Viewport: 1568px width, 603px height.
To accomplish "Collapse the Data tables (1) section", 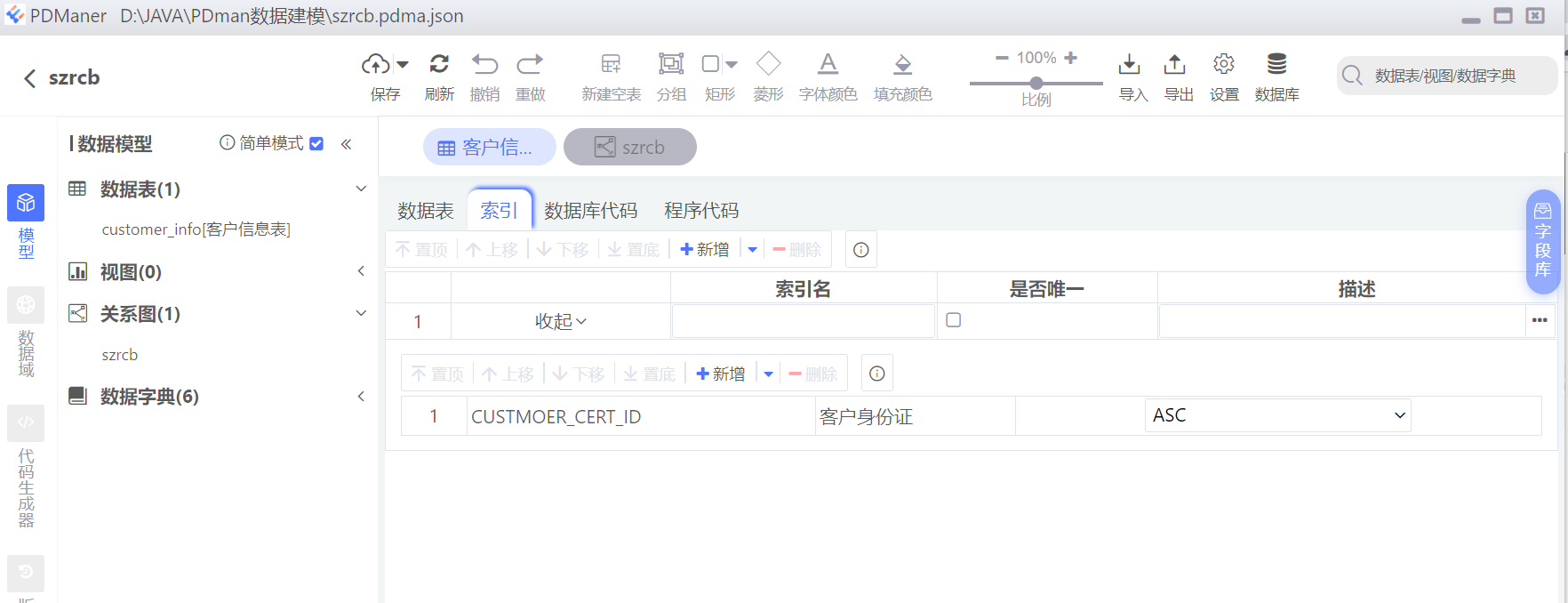I will [361, 189].
